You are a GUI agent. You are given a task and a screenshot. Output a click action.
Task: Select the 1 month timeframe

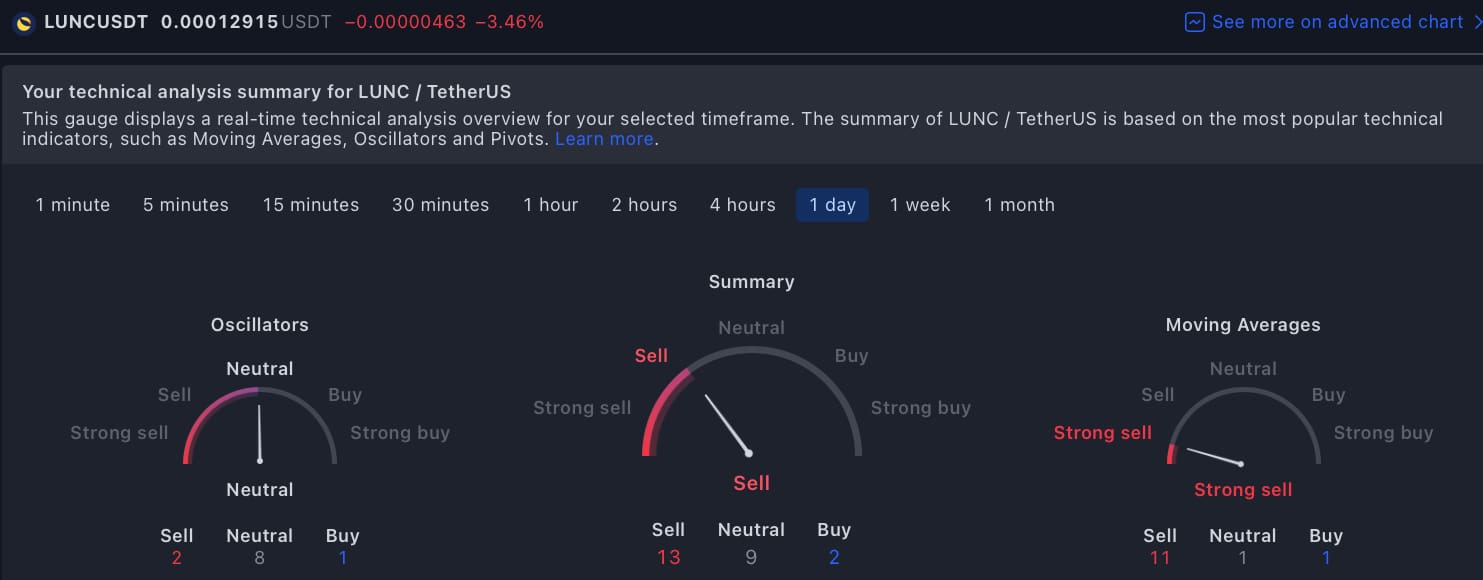(x=1019, y=204)
